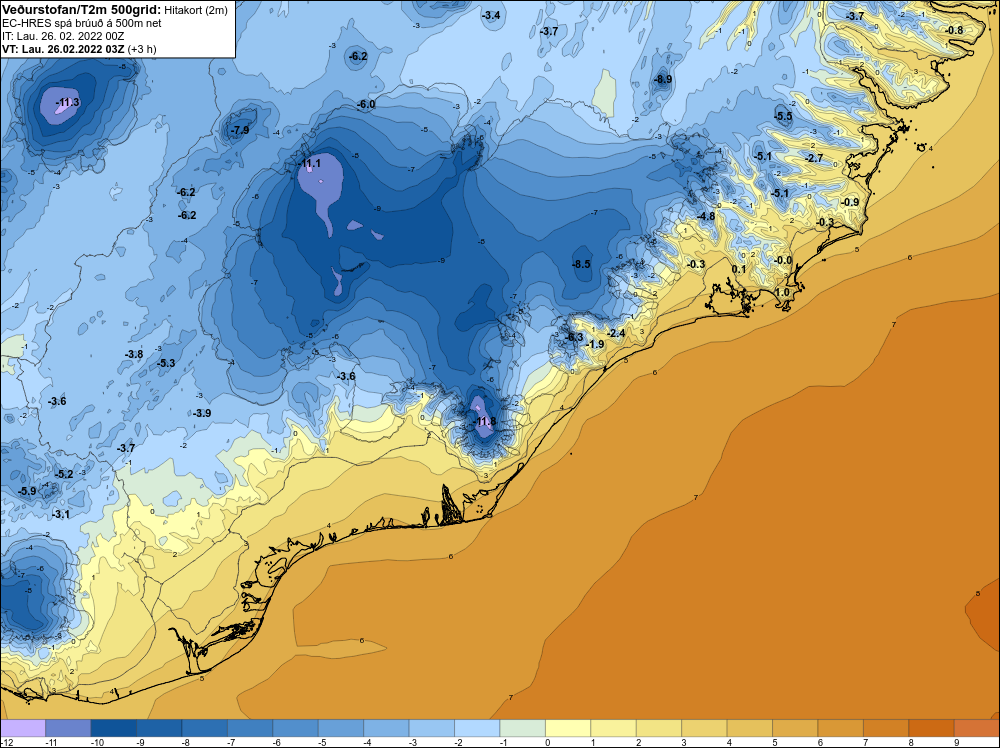Click the -0.9 temperature label
Viewport: 1000px width, 748px height.
[x=849, y=202]
